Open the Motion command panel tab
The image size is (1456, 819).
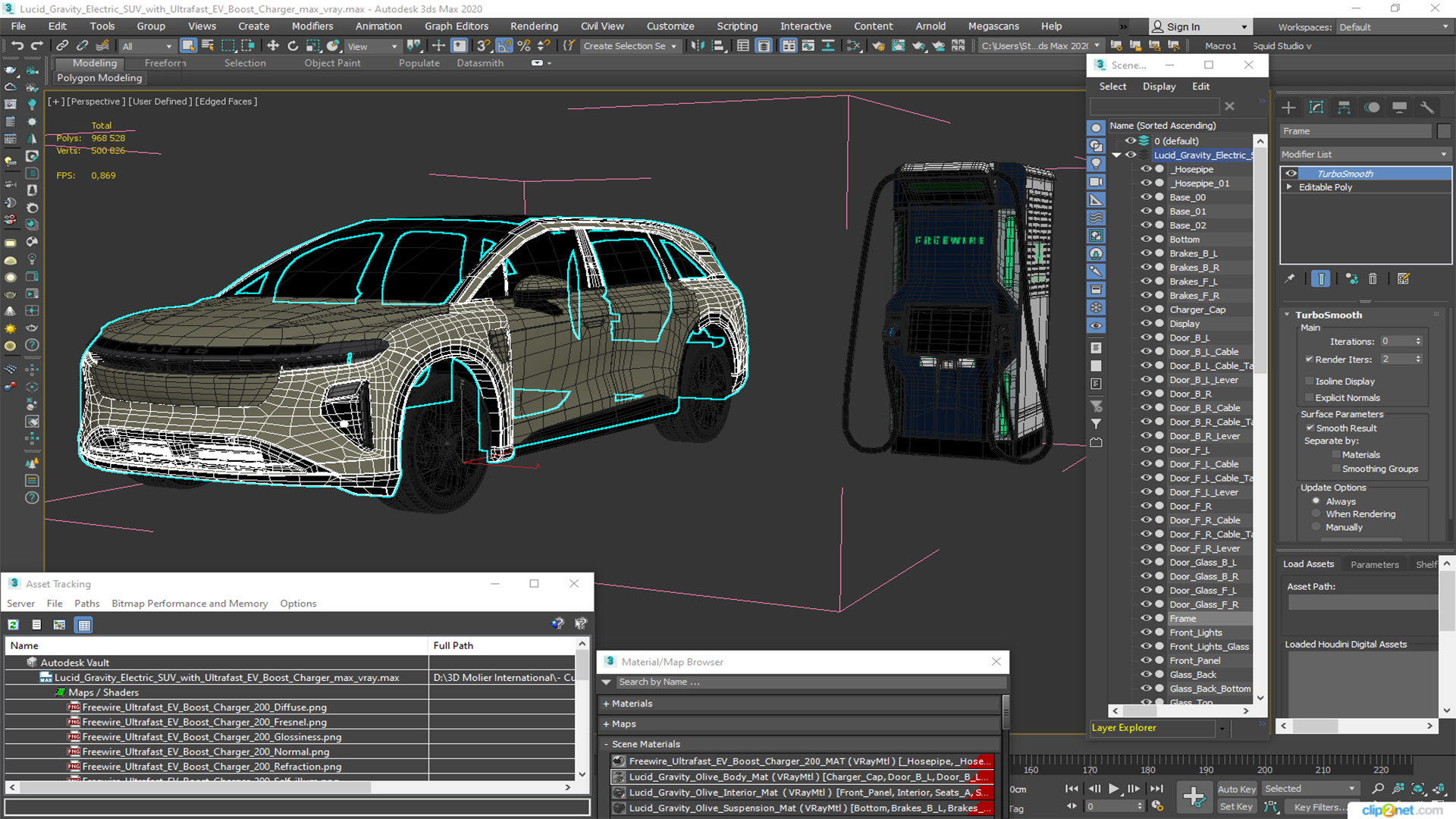[x=1372, y=108]
